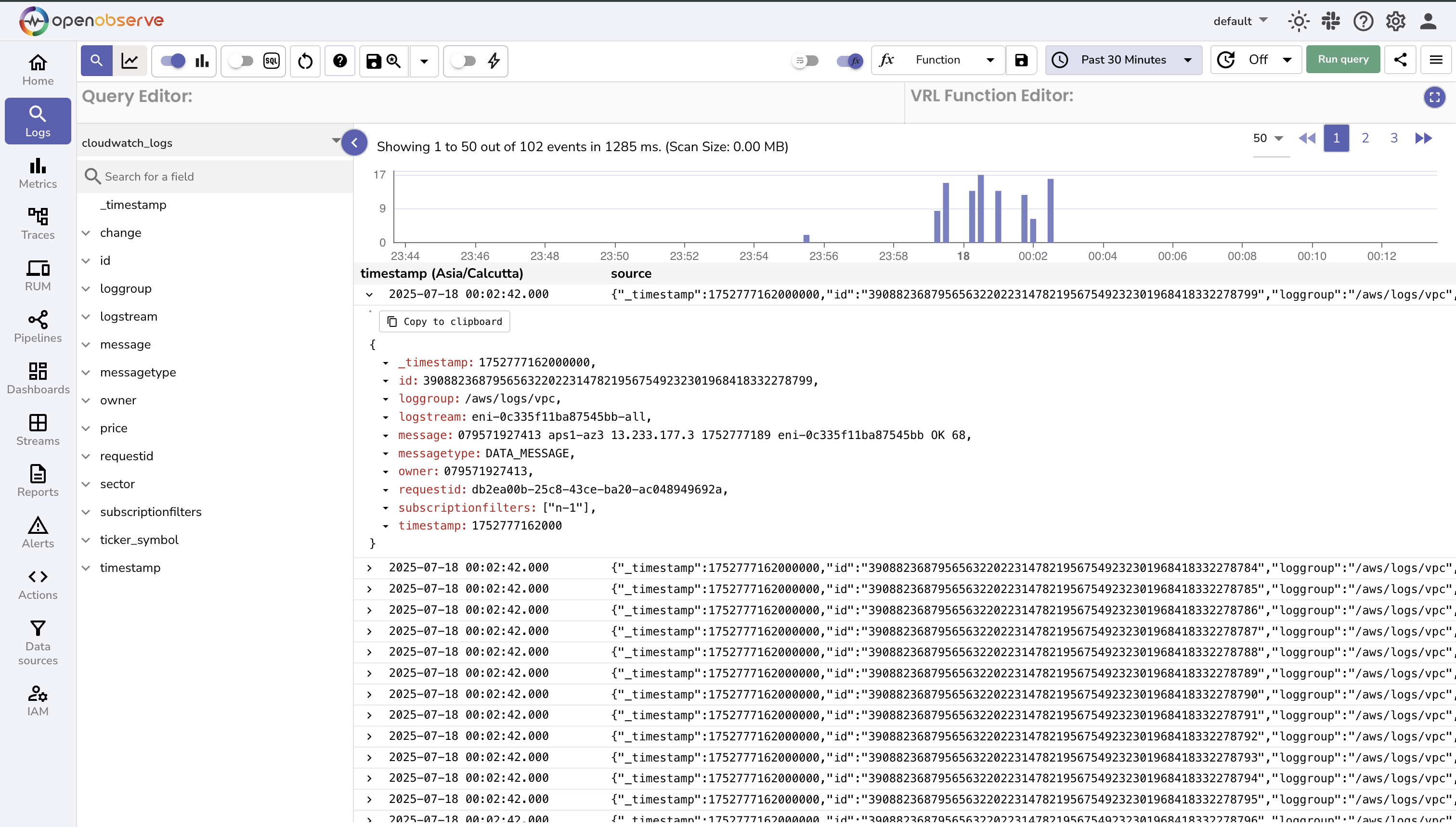This screenshot has height=827, width=1456.
Task: Expand the loggroup field in field list
Action: pyautogui.click(x=86, y=288)
